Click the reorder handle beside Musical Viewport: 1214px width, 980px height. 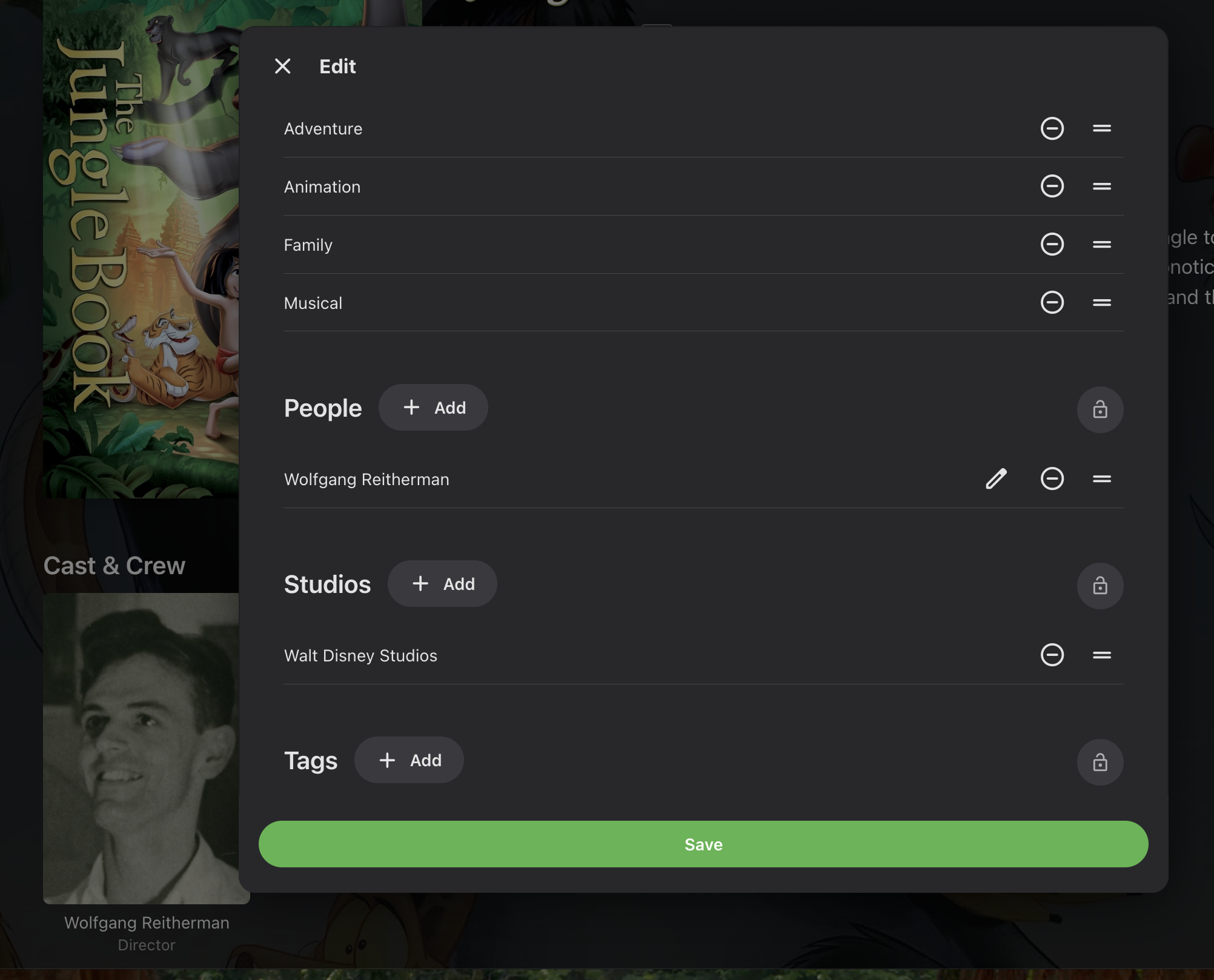point(1101,302)
